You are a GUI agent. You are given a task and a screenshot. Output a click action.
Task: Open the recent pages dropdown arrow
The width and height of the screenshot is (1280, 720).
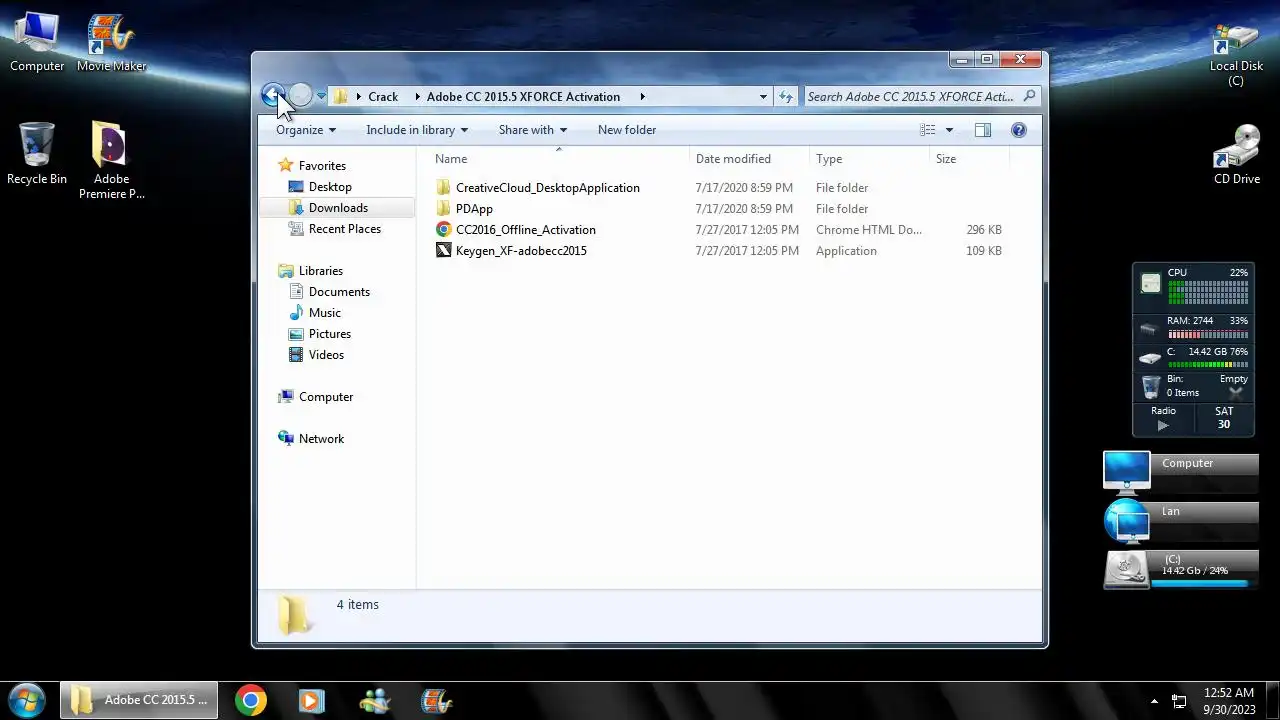pyautogui.click(x=321, y=97)
